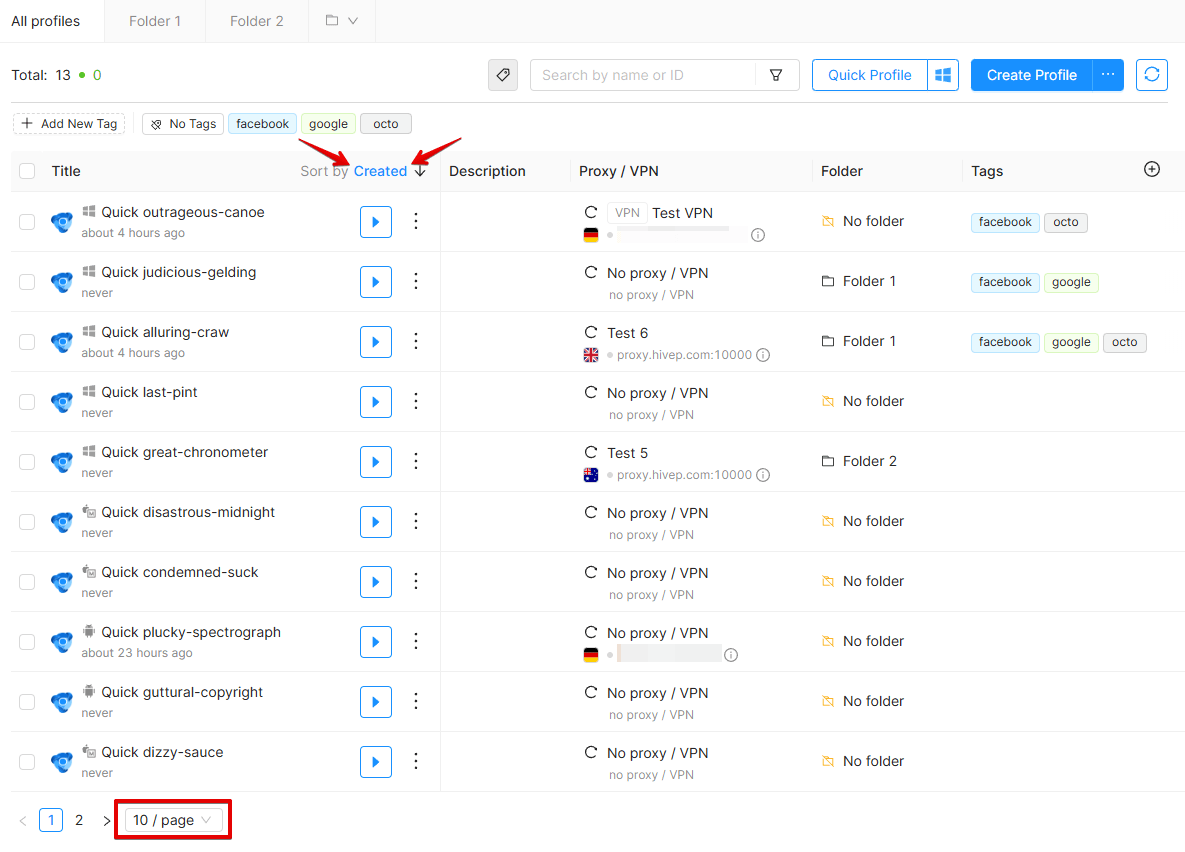
Task: Click the Create Profile button
Action: point(1032,75)
